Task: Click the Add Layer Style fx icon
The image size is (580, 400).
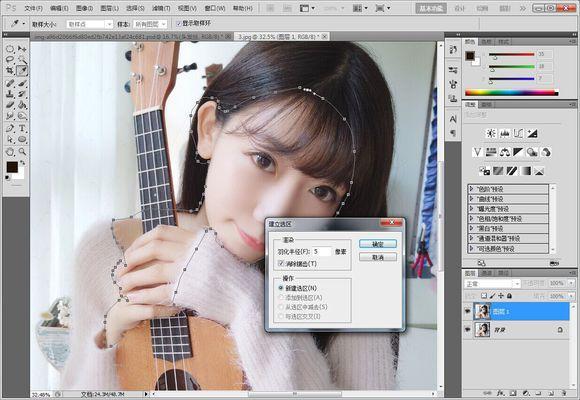Action: [x=501, y=393]
